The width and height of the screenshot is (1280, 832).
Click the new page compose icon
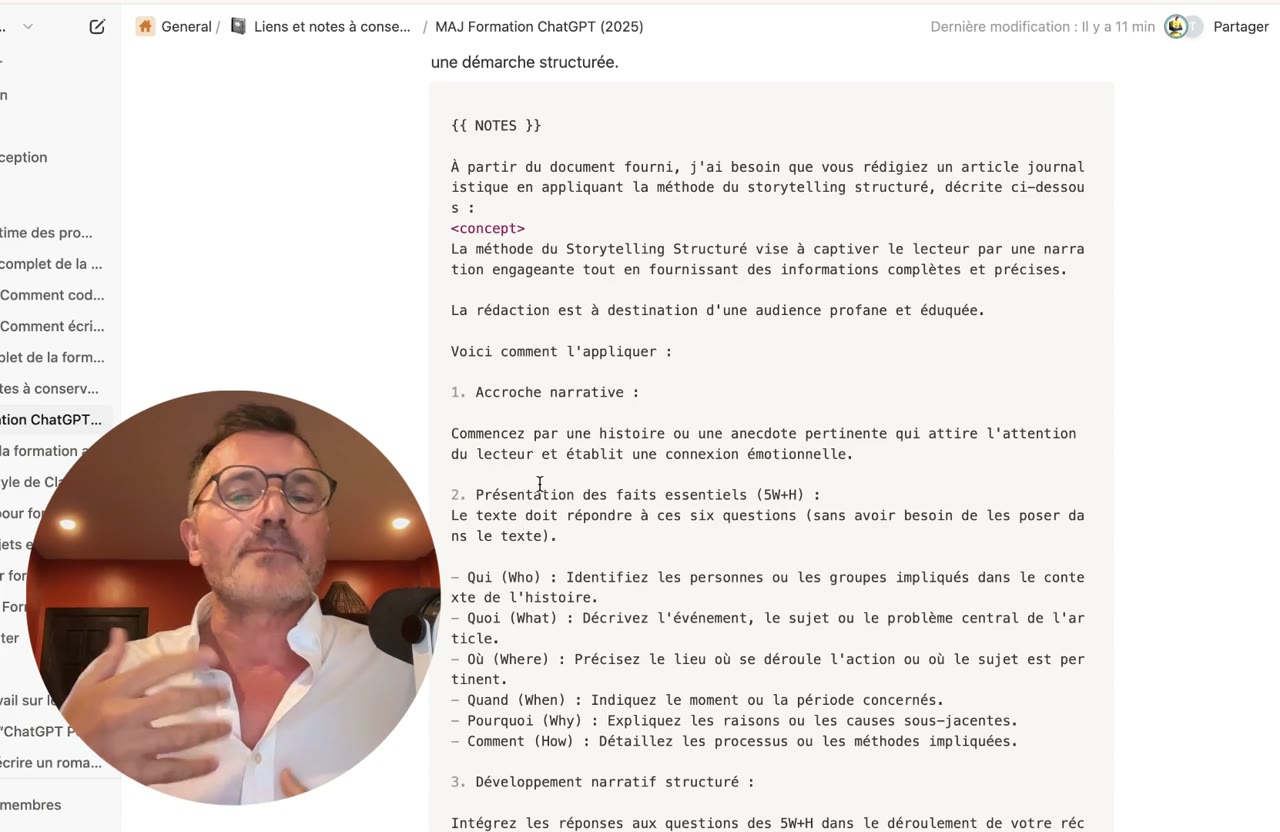(97, 27)
